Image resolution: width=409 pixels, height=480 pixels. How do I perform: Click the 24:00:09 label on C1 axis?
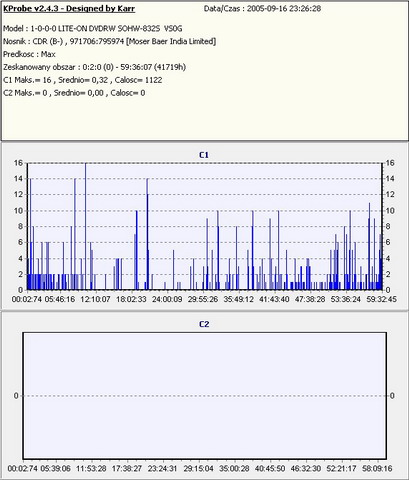tap(167, 299)
